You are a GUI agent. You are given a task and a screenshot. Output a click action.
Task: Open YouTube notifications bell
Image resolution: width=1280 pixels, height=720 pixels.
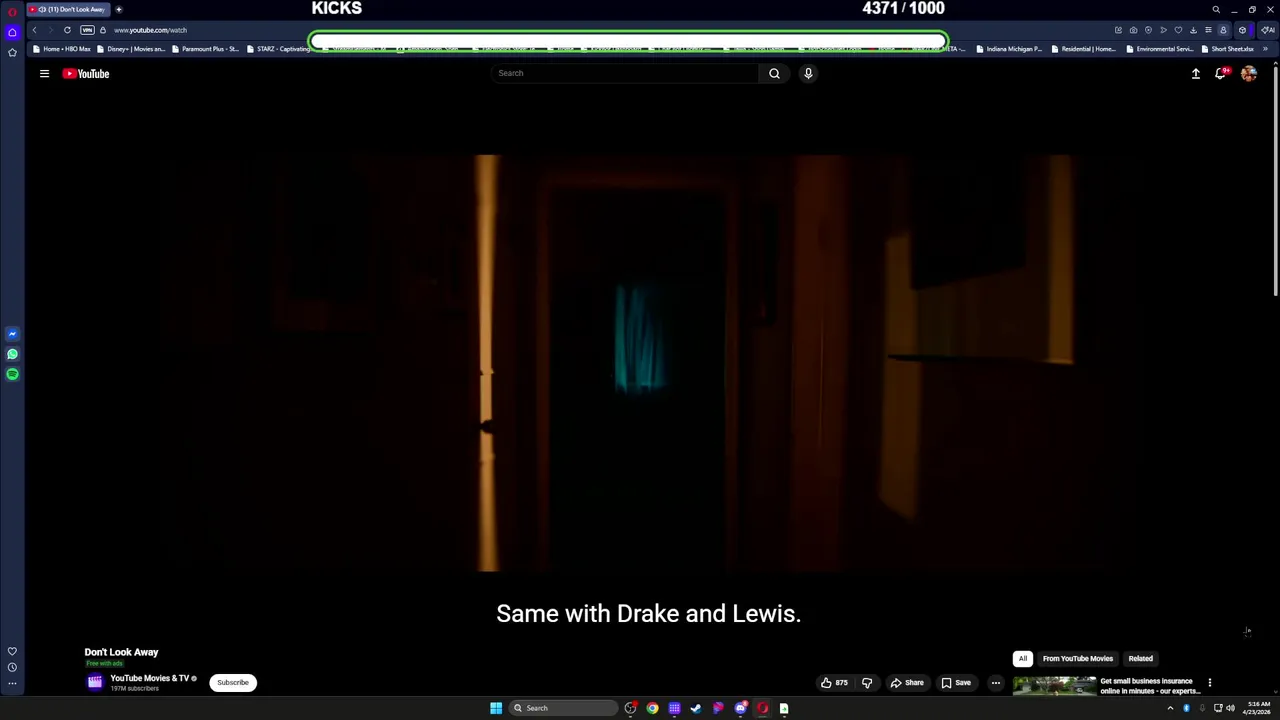pos(1221,73)
